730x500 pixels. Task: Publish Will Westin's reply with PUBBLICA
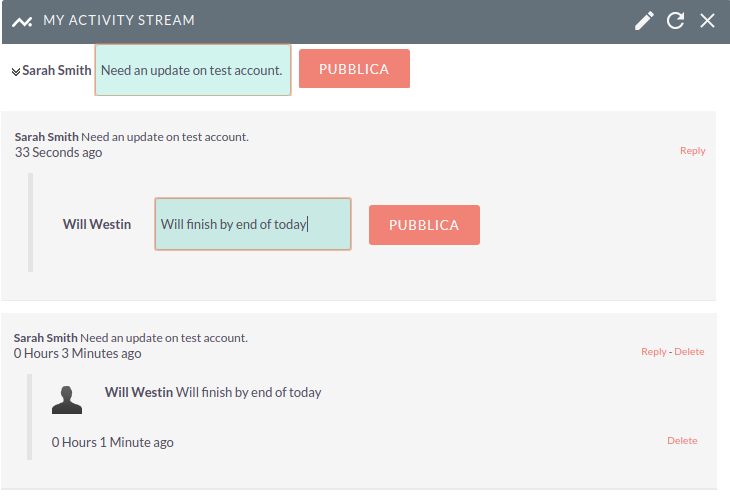click(x=424, y=225)
